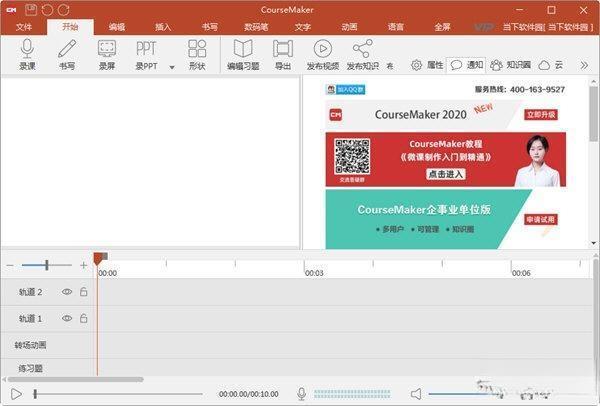Viewport: 600px width, 406px height.
Task: Click the 00:00.00/00:10.00 time display
Action: point(249,394)
